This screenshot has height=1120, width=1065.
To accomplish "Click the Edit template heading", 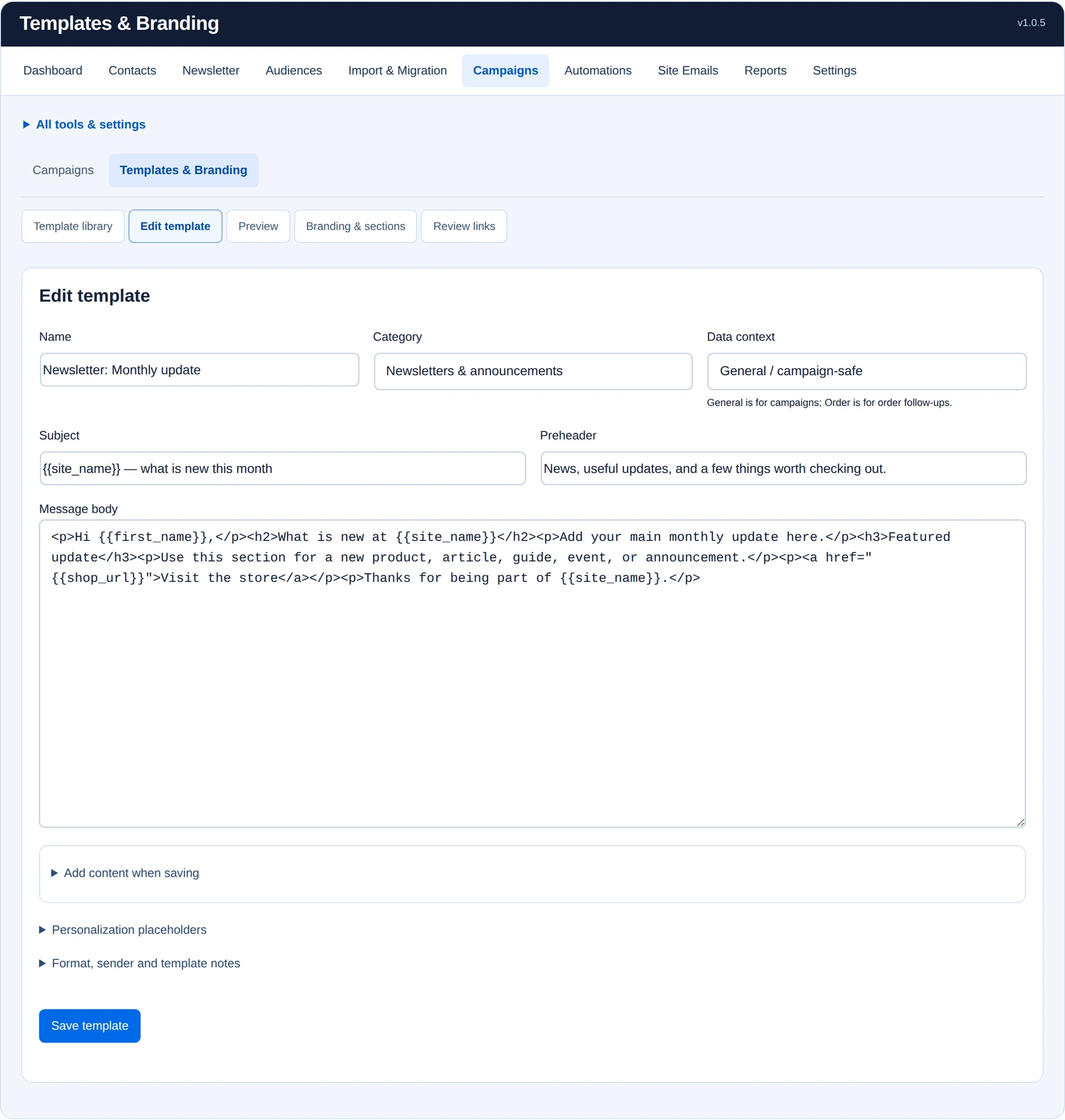I will pyautogui.click(x=95, y=296).
